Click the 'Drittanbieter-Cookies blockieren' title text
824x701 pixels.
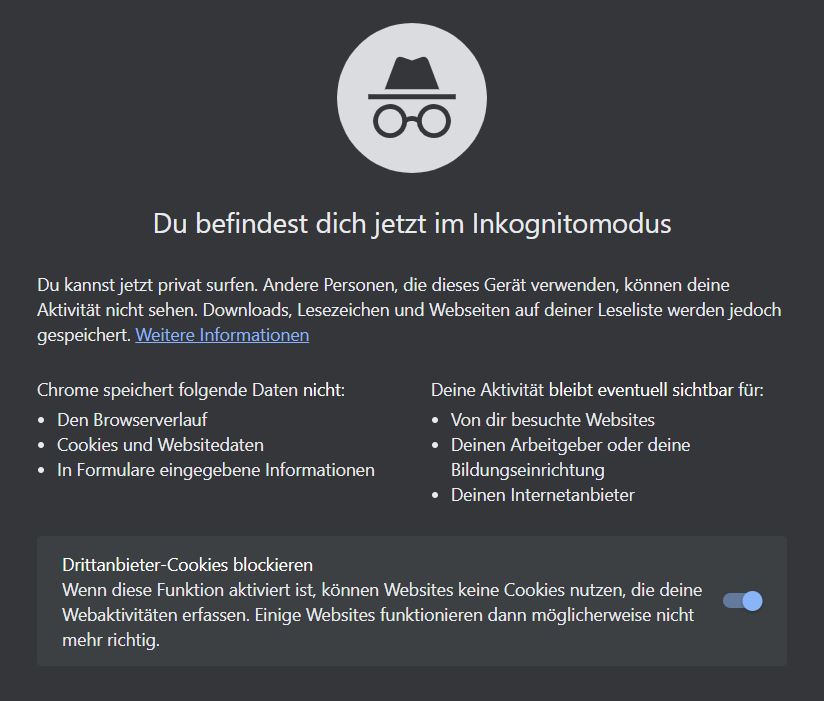(188, 564)
